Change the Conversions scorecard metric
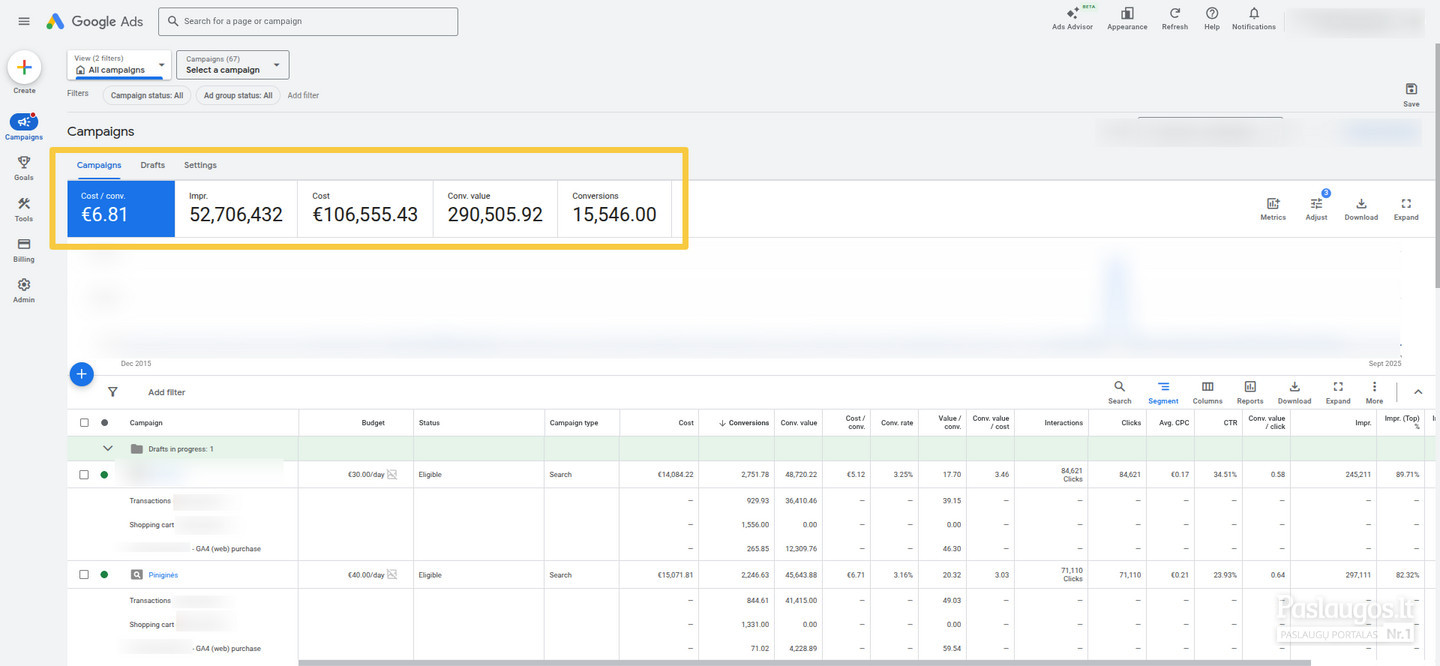The image size is (1440, 666). tap(614, 209)
